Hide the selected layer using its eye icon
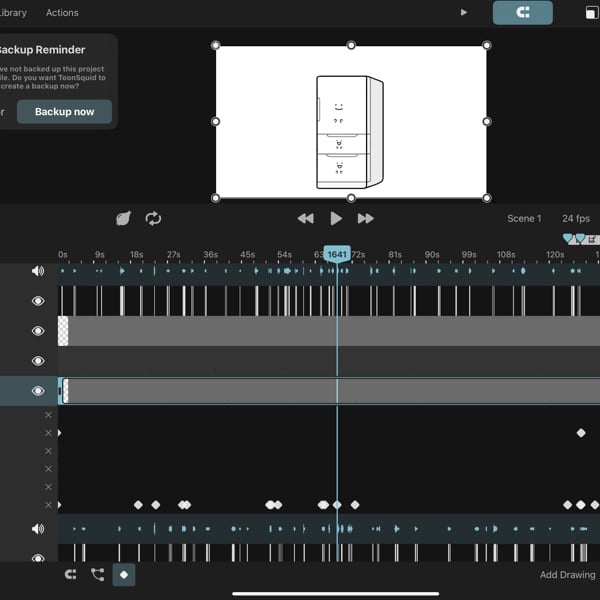 [x=38, y=391]
